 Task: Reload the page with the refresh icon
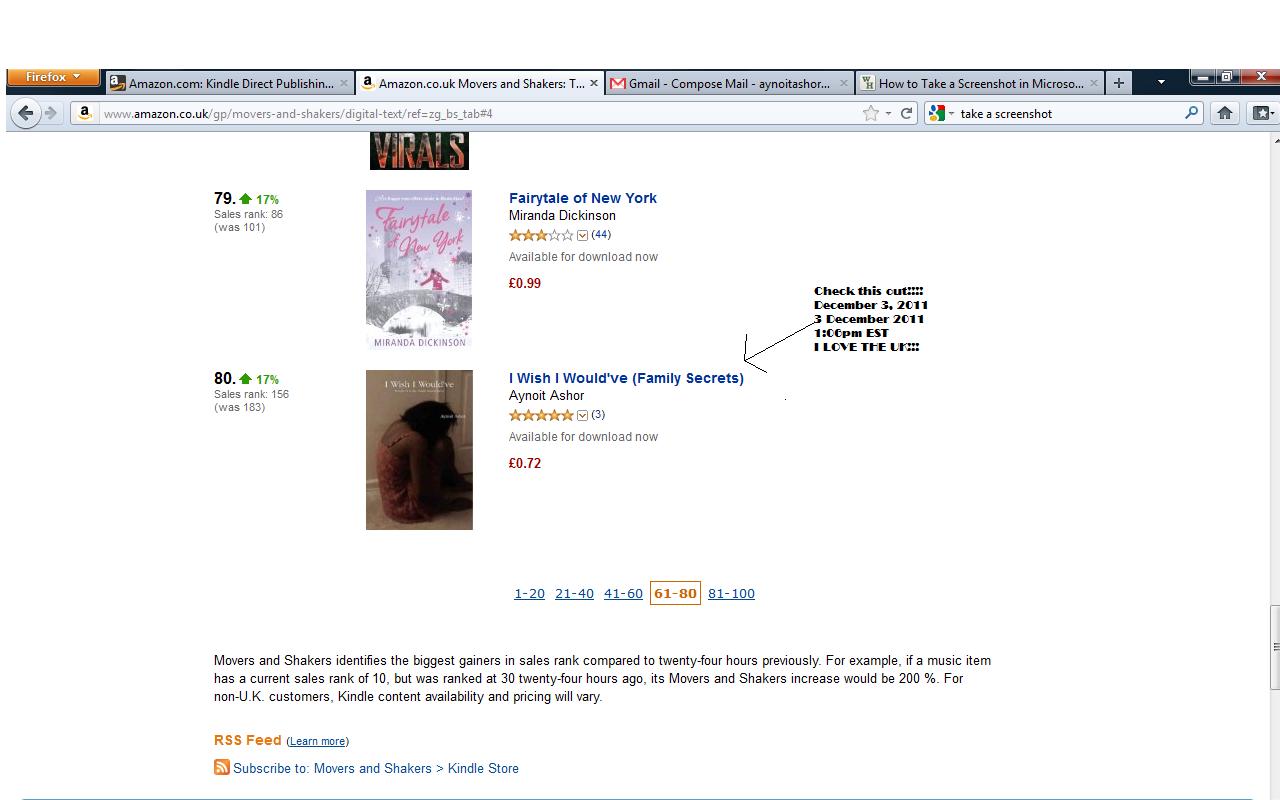tap(906, 113)
